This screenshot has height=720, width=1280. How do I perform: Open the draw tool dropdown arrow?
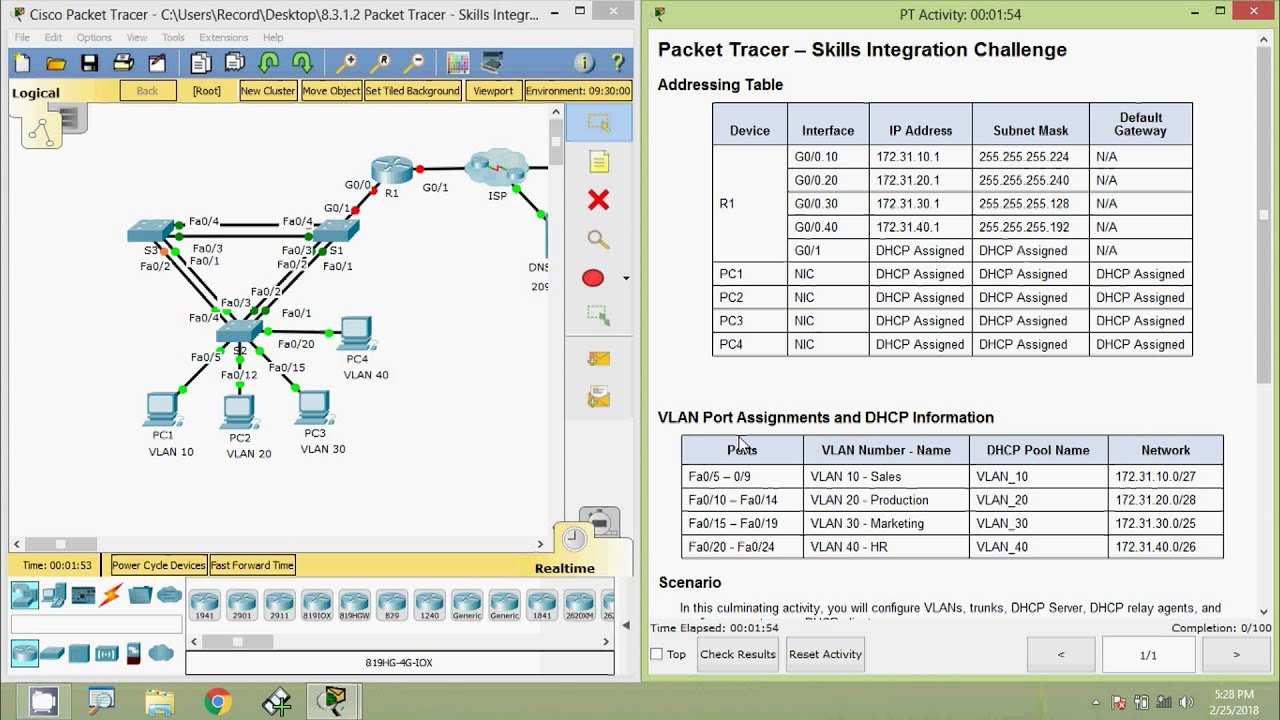[626, 278]
